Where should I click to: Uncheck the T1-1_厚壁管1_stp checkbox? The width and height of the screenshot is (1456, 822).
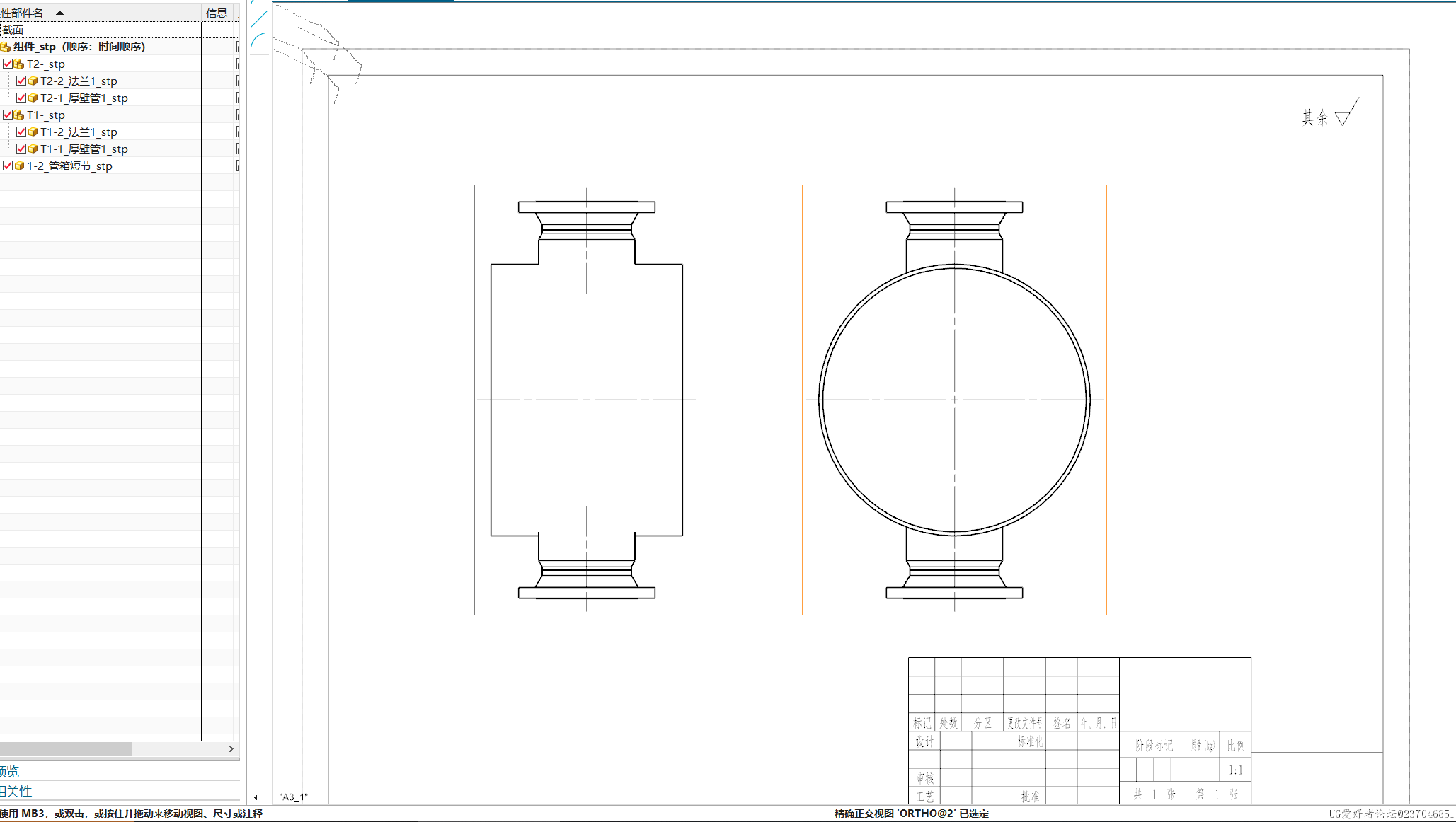(x=21, y=149)
